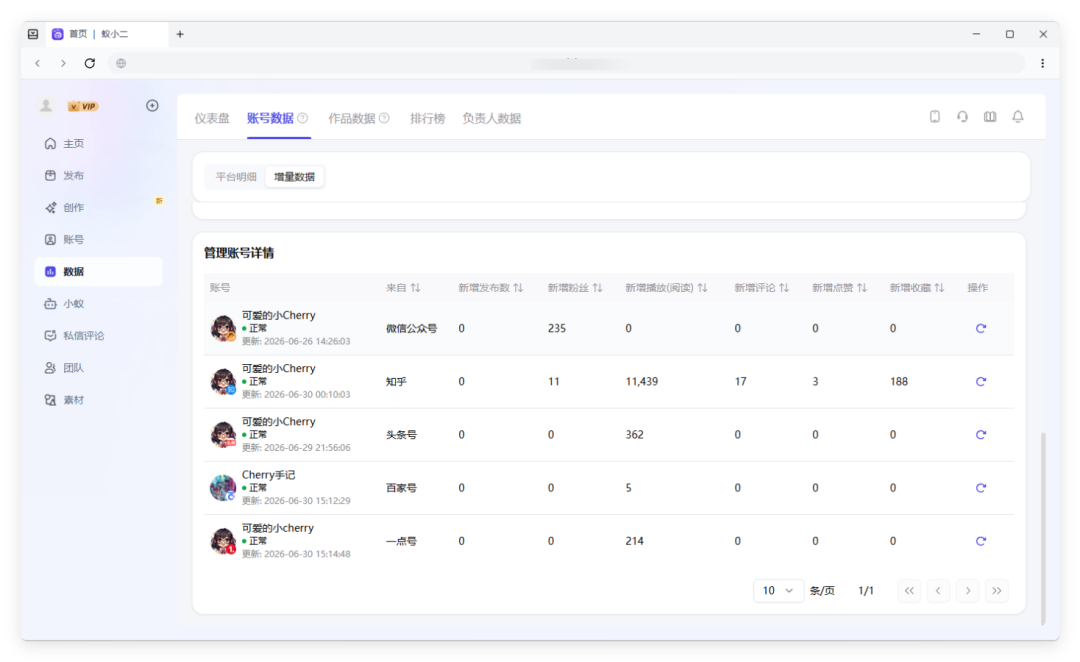Refresh the 百家号 account row
Image resolution: width=1080 pixels, height=662 pixels.
click(x=981, y=488)
